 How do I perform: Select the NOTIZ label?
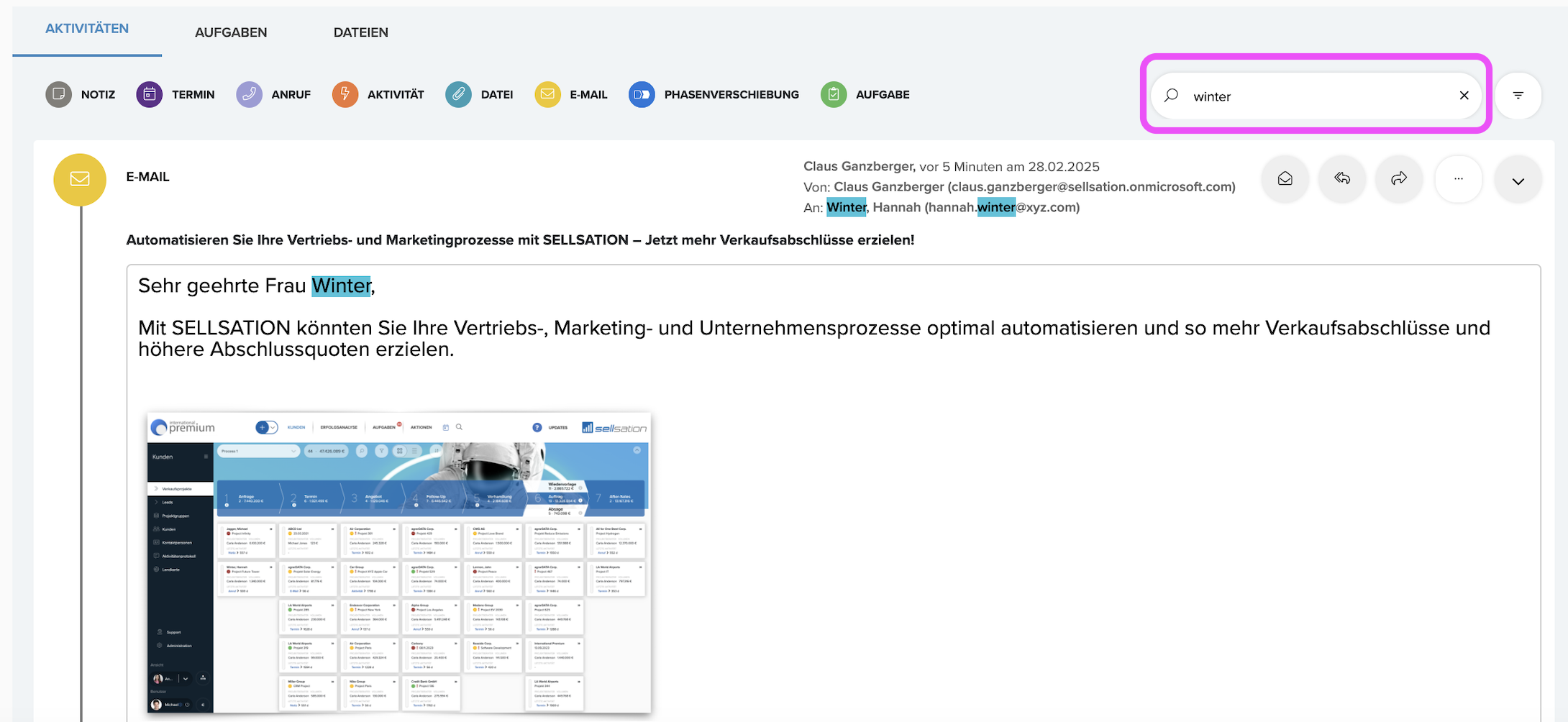point(98,95)
